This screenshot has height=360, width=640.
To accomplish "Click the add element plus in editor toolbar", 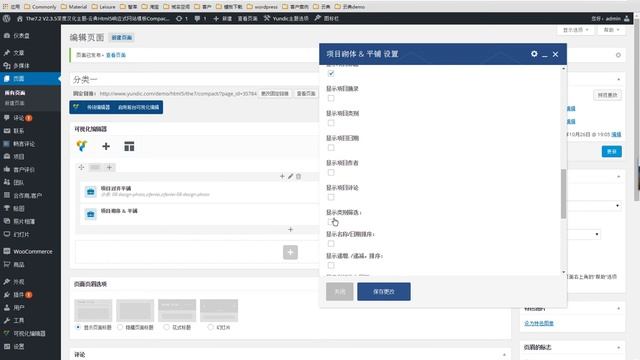I will click(106, 146).
